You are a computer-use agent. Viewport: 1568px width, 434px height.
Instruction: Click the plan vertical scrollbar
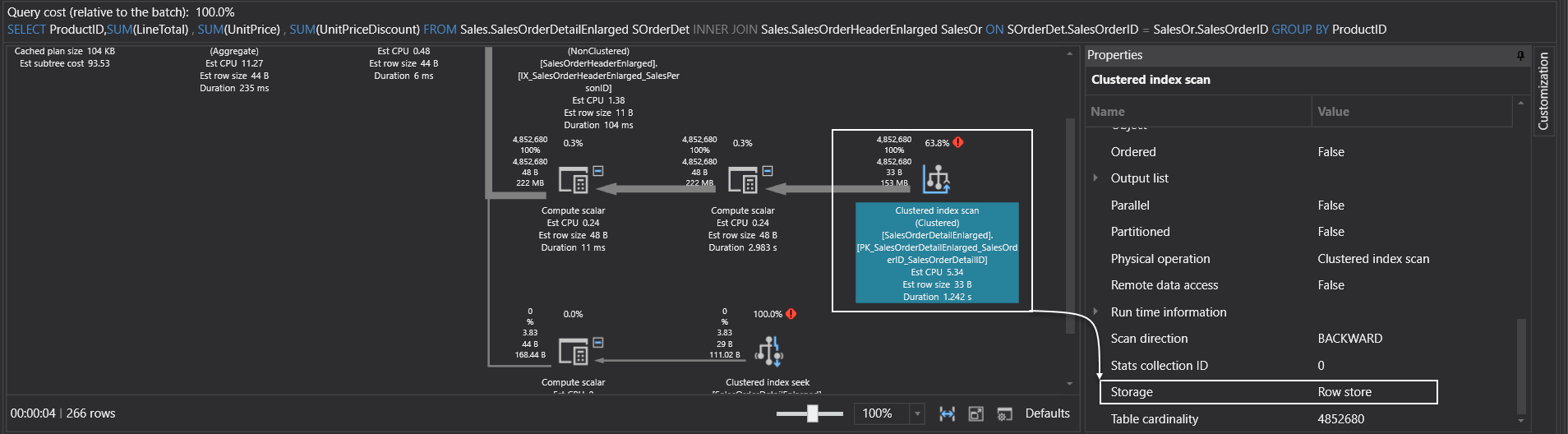click(1070, 226)
